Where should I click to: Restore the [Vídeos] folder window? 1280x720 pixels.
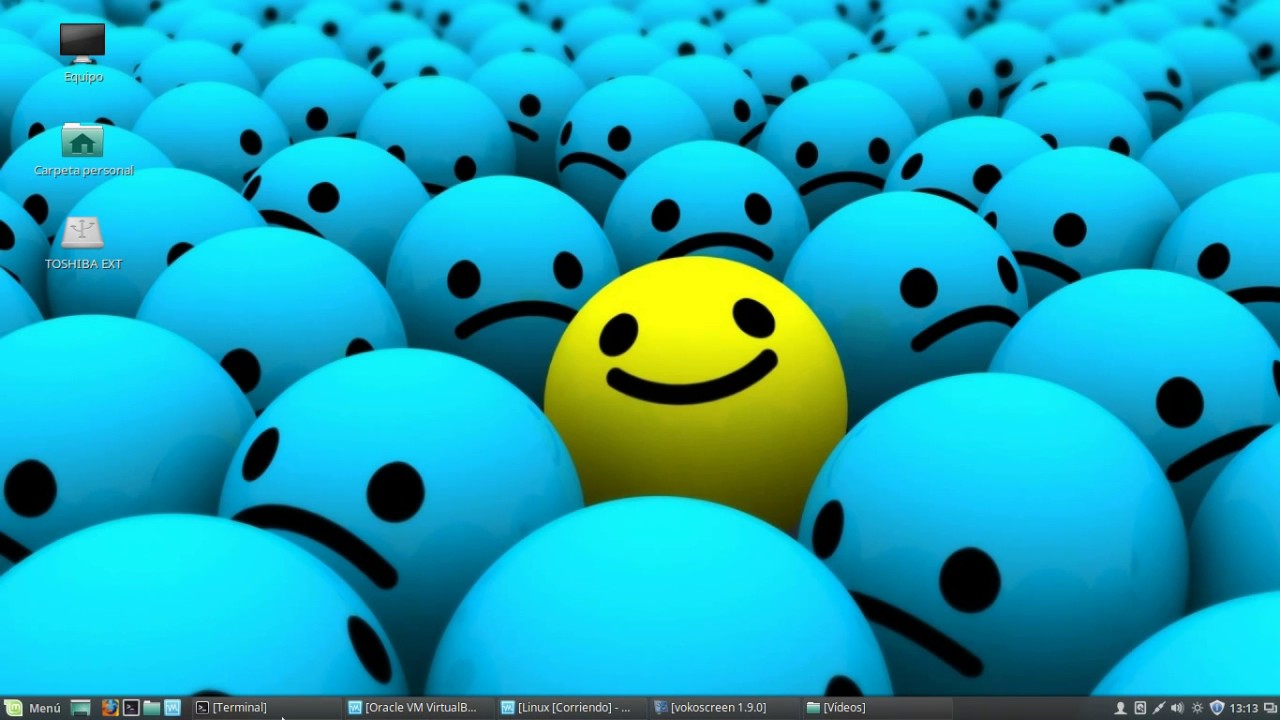(877, 708)
